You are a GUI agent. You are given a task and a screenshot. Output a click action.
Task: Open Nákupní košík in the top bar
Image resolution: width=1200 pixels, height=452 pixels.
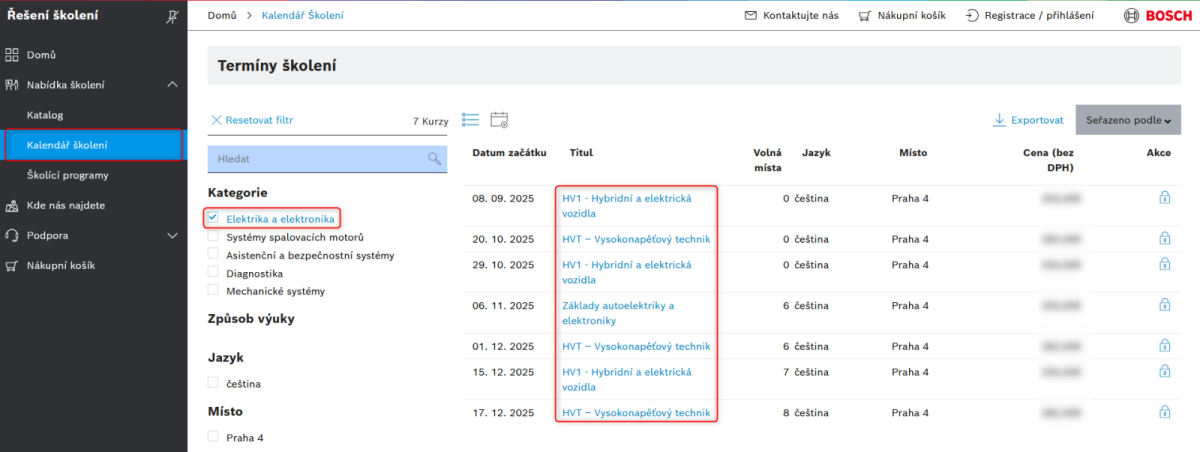pyautogui.click(x=901, y=16)
